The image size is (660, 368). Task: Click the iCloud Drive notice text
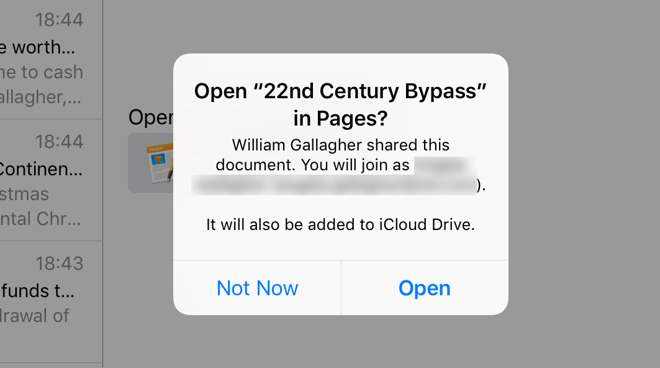[x=340, y=224]
